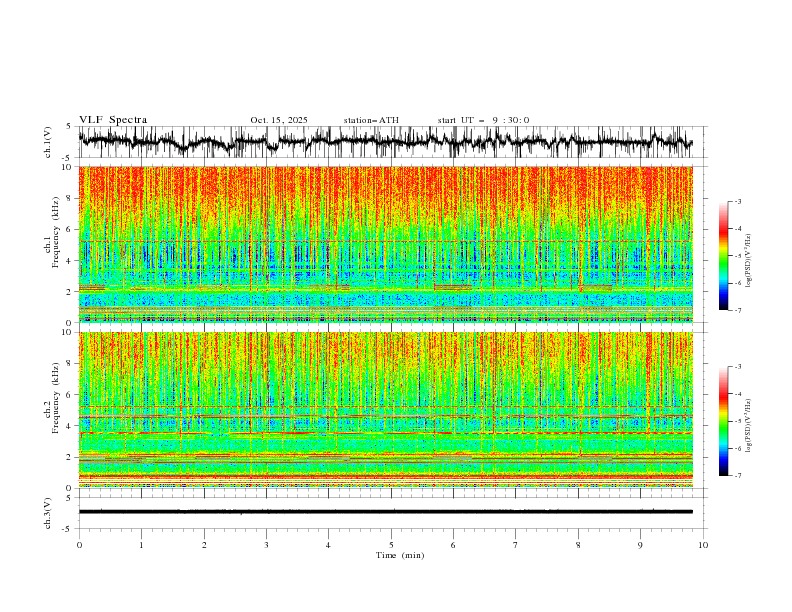Click the "Time (min)" x-axis label

[x=400, y=555]
